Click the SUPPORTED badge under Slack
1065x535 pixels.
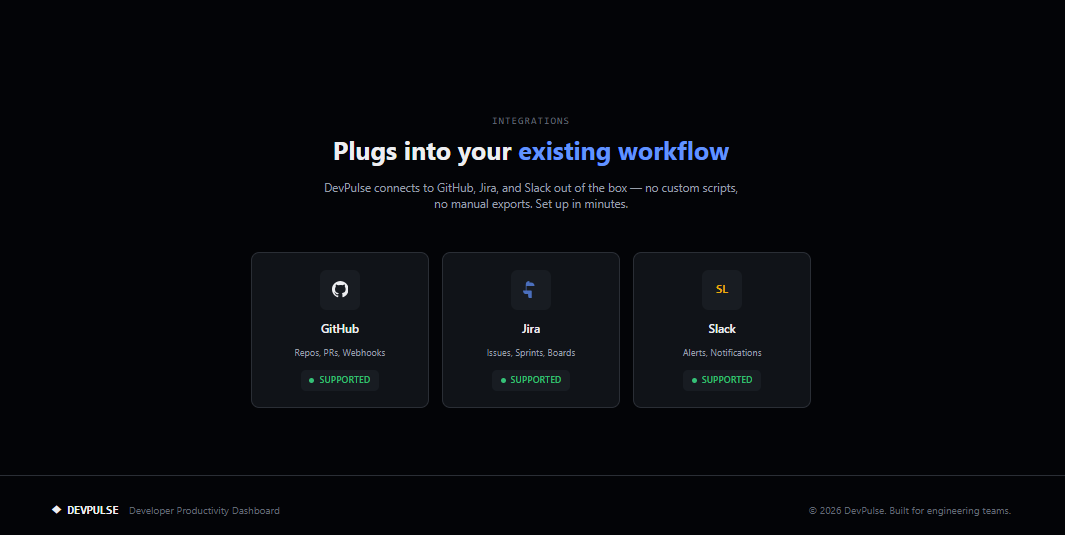721,380
